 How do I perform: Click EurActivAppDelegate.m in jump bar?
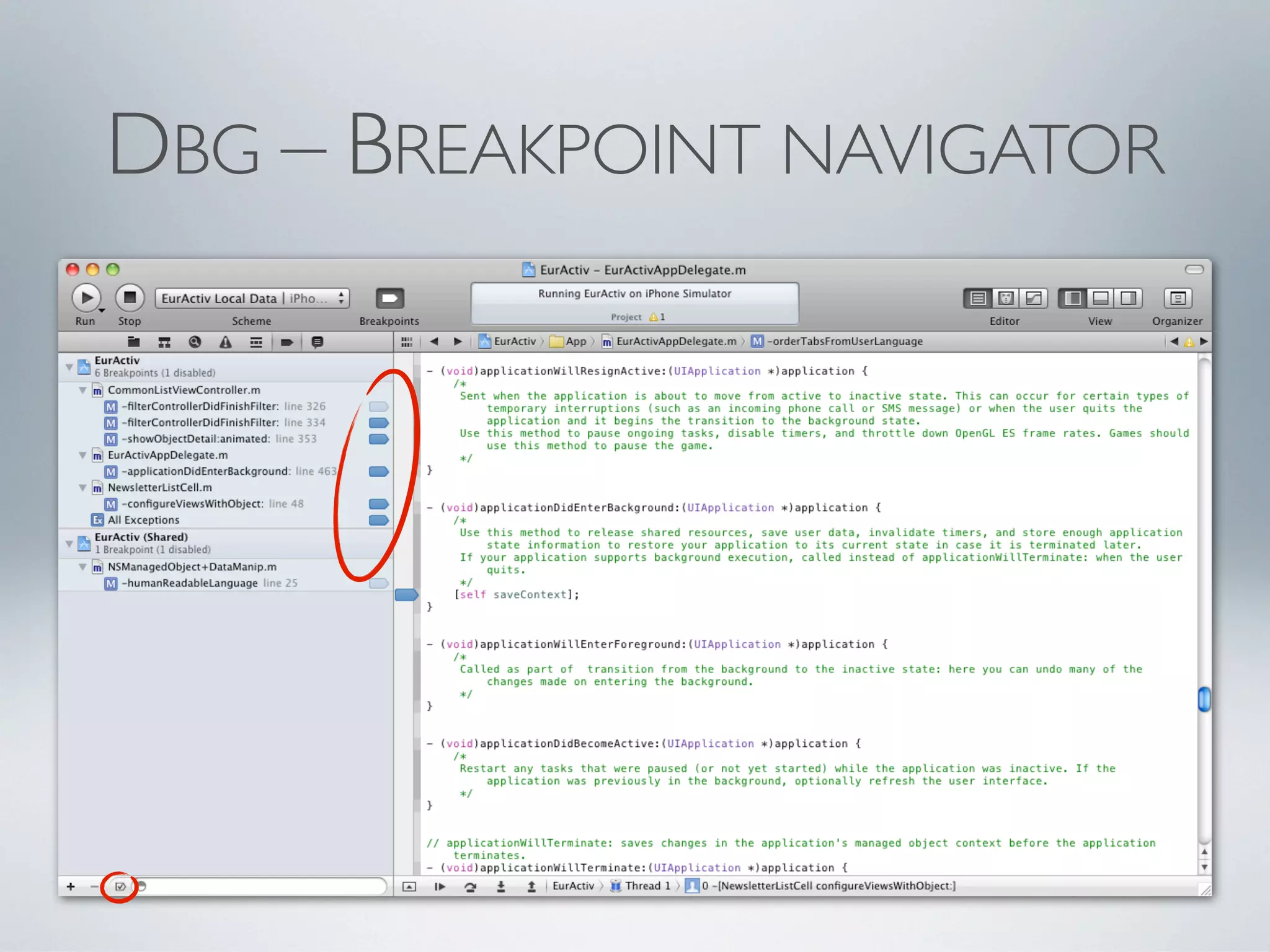[x=669, y=342]
